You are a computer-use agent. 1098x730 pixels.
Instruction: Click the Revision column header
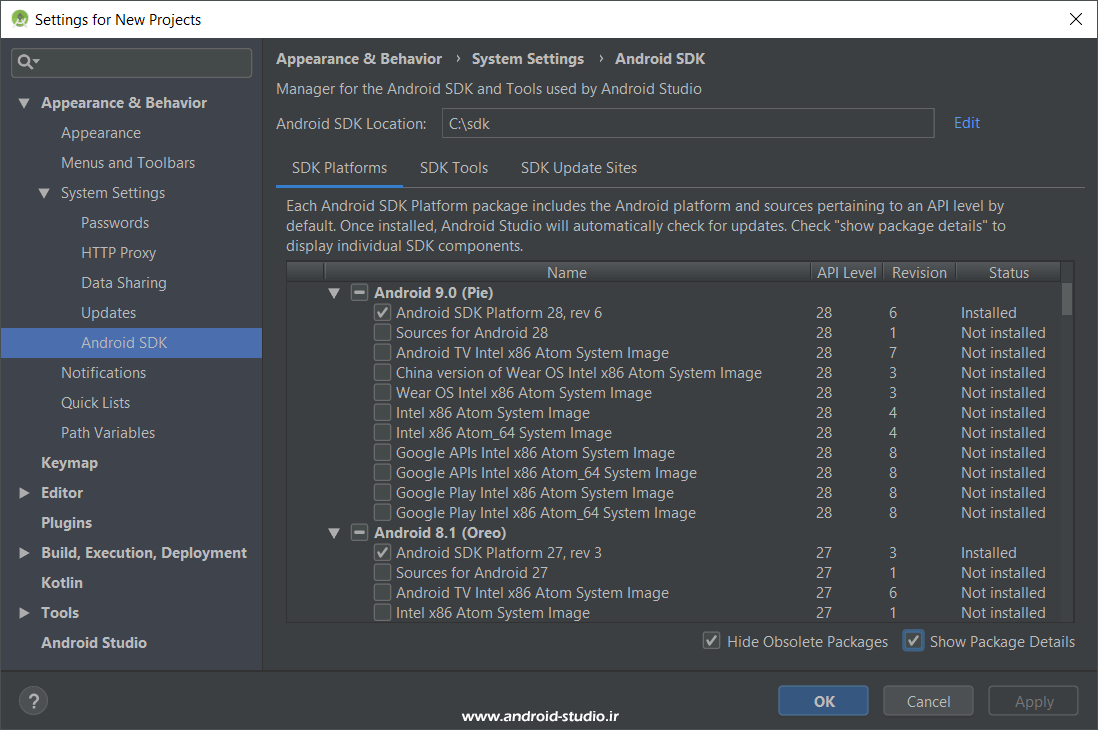[x=919, y=273]
